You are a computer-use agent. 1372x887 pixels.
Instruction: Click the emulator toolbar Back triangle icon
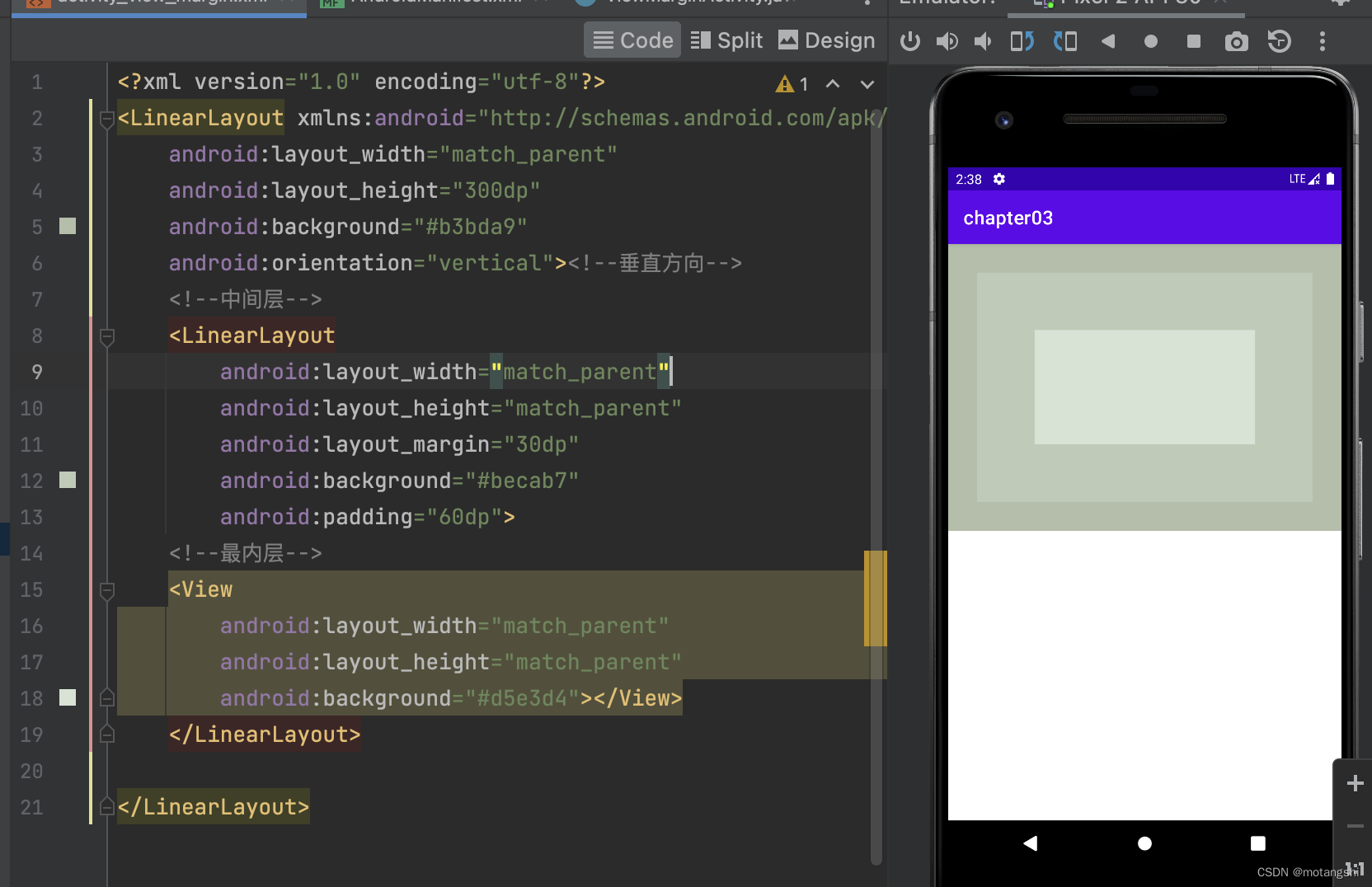pos(1108,41)
